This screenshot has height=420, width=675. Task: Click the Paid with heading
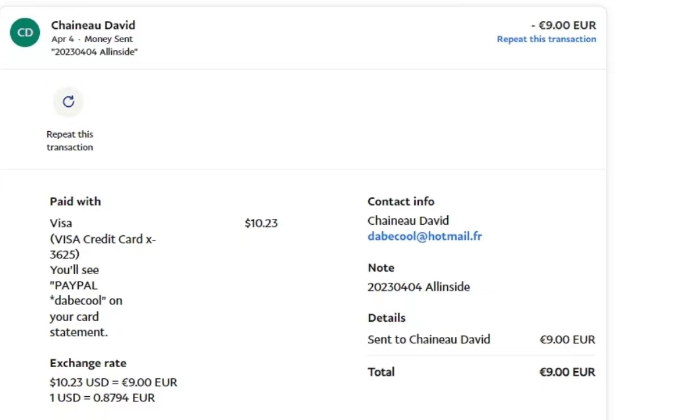[x=75, y=201]
